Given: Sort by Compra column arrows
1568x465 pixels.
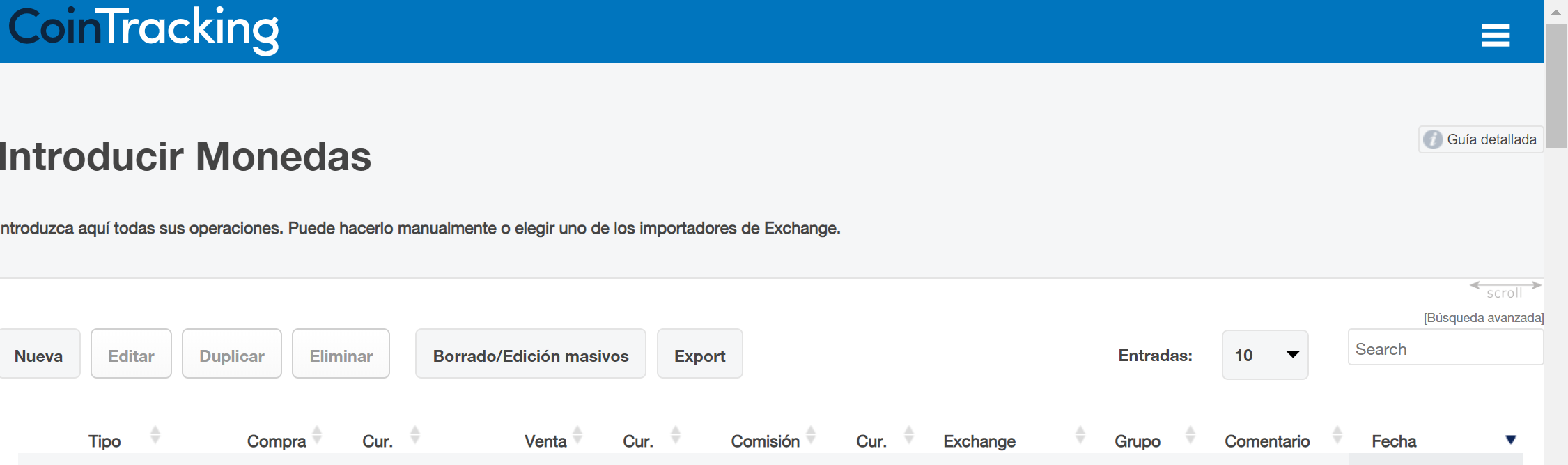Looking at the screenshot, I should pos(317,435).
